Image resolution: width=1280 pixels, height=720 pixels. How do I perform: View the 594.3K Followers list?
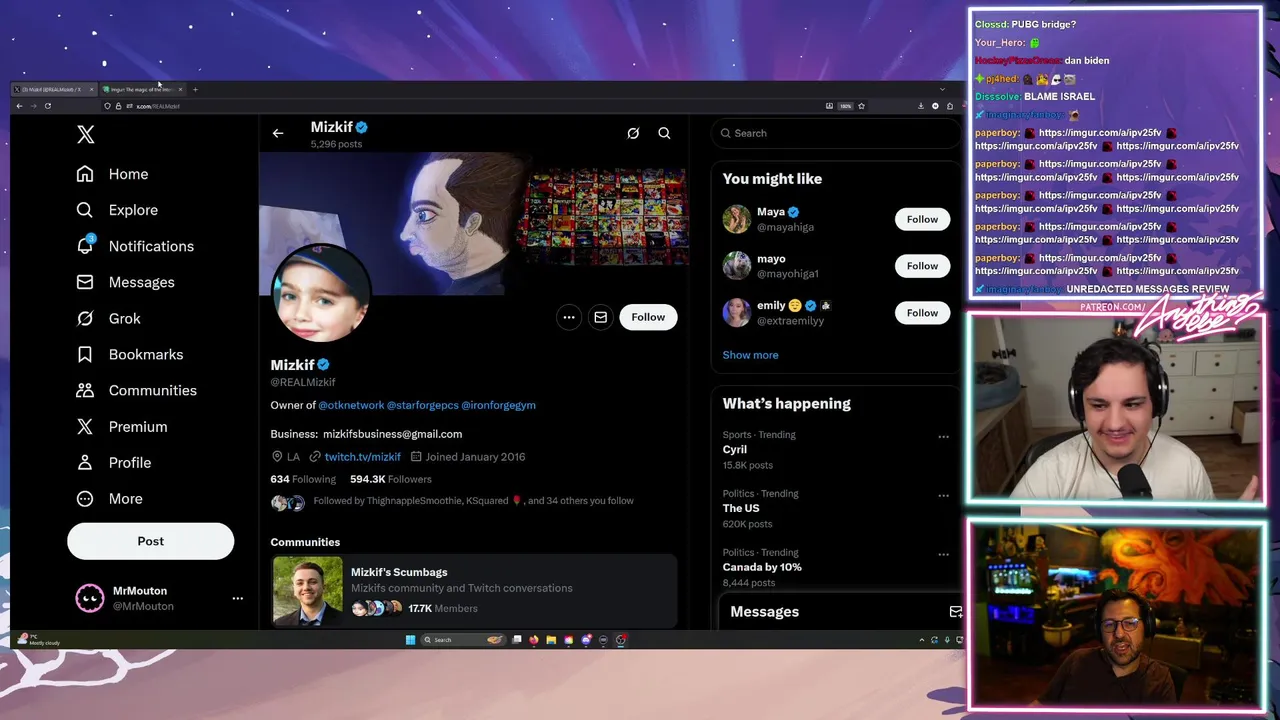coord(391,479)
